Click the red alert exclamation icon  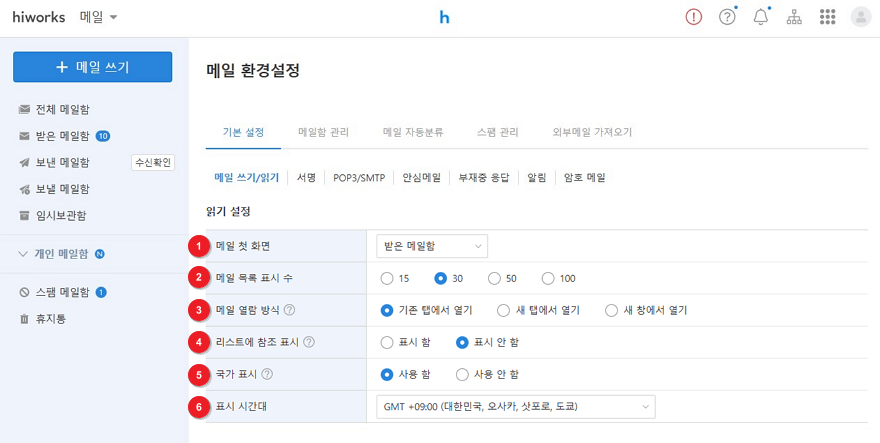[x=694, y=17]
